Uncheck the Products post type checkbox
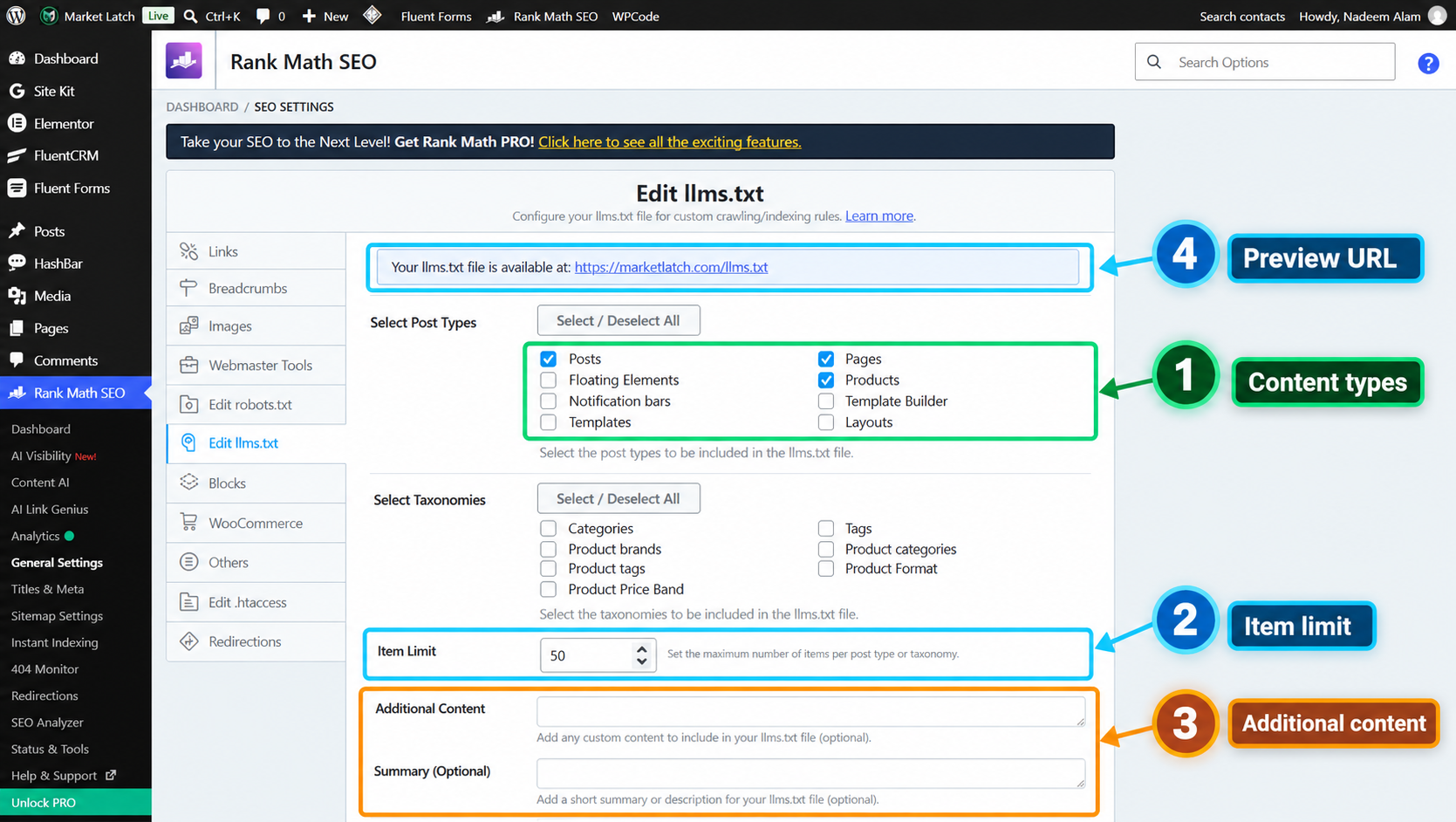This screenshot has width=1456, height=822. coord(826,380)
